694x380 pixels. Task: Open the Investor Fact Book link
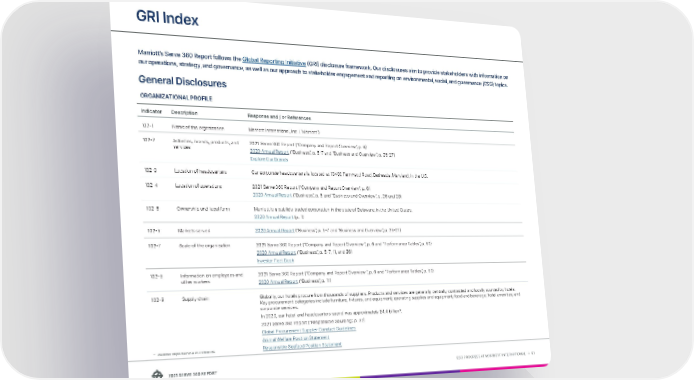pyautogui.click(x=275, y=261)
